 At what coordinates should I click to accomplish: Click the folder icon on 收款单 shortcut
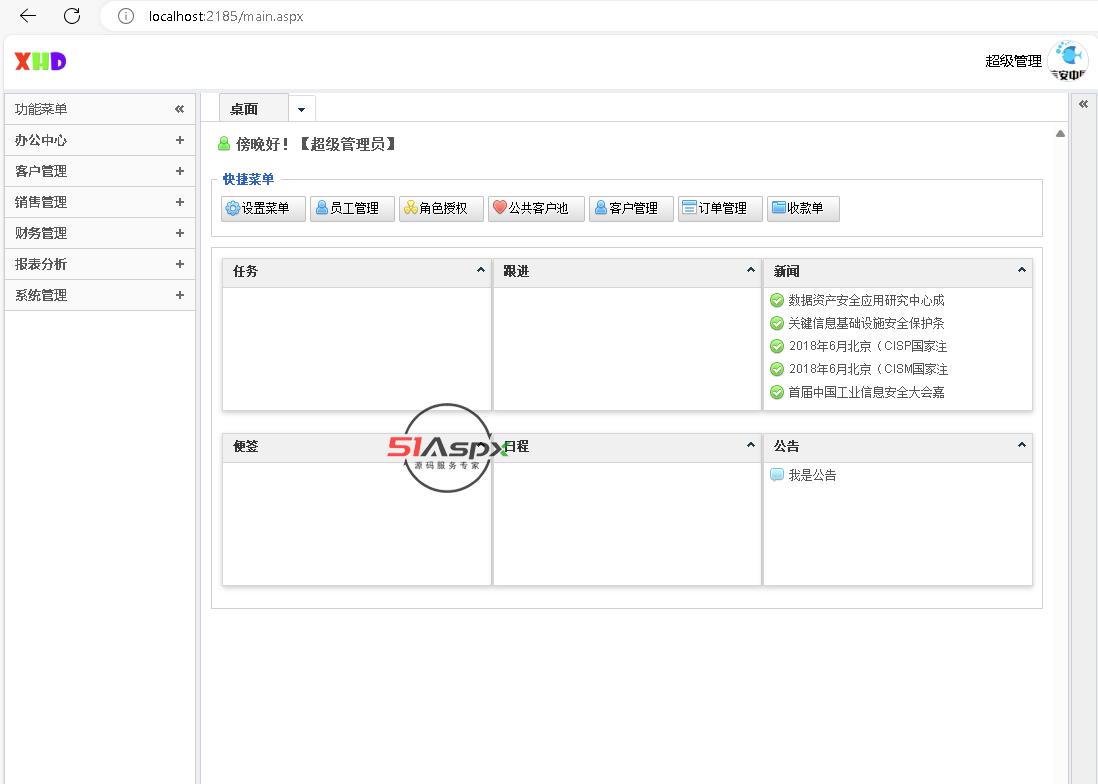click(778, 208)
